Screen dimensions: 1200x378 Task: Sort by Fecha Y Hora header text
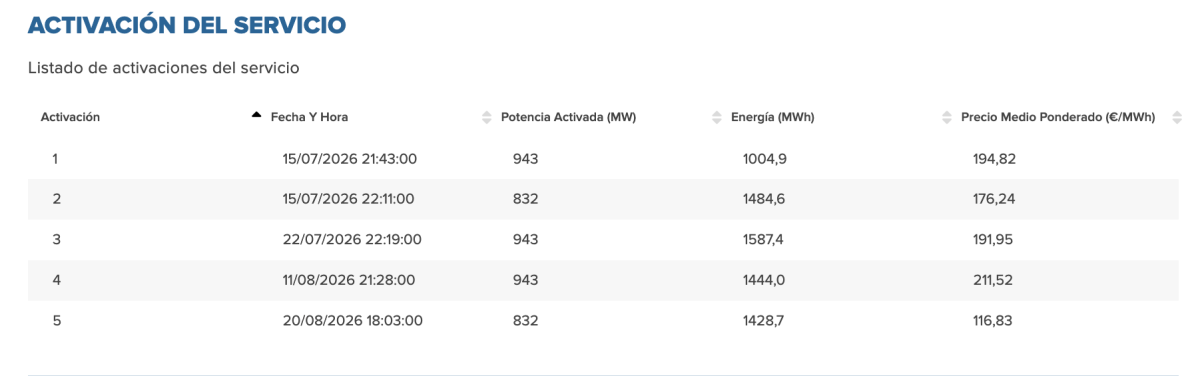pos(309,117)
